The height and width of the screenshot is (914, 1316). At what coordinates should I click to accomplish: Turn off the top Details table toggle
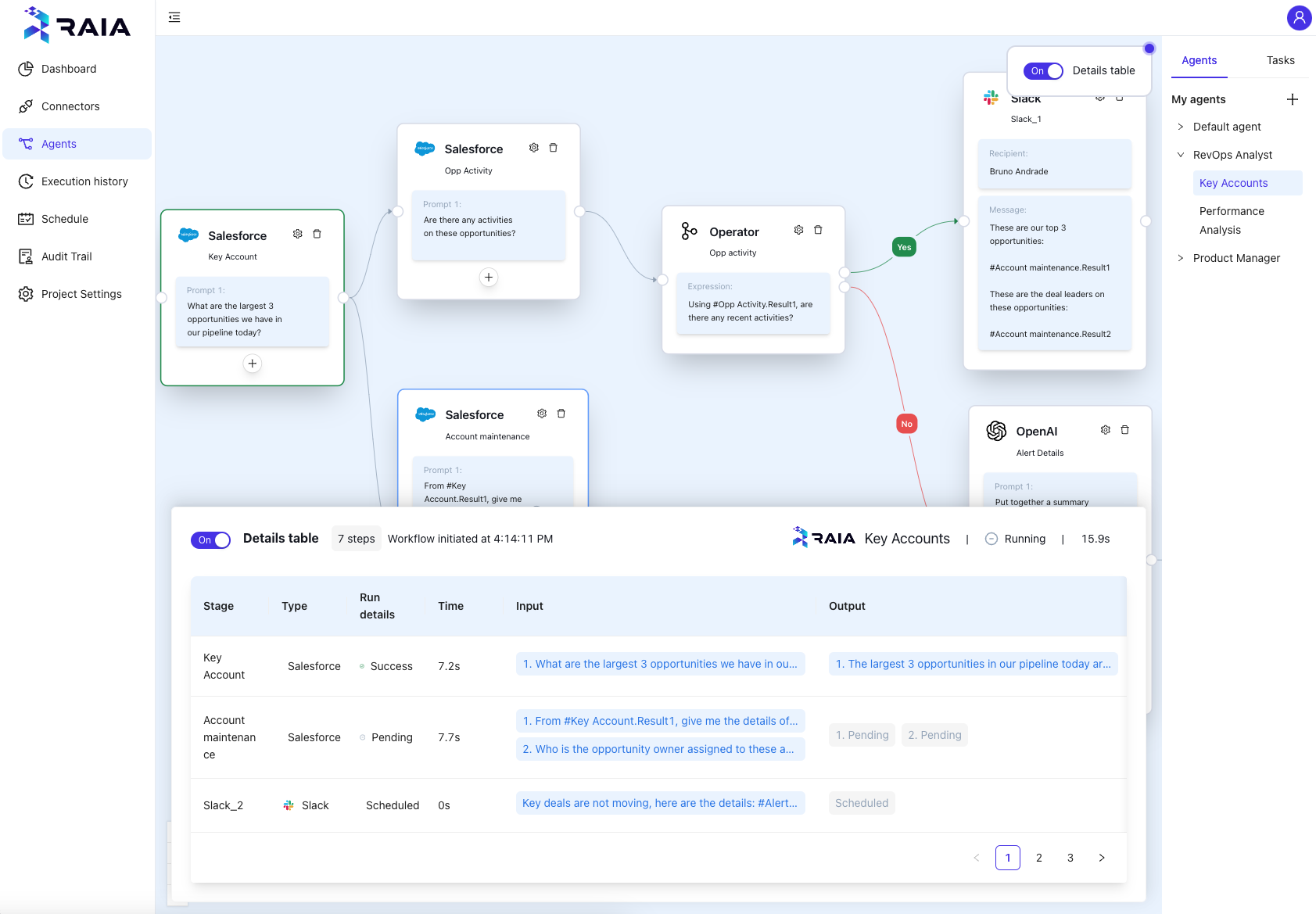pyautogui.click(x=1043, y=71)
